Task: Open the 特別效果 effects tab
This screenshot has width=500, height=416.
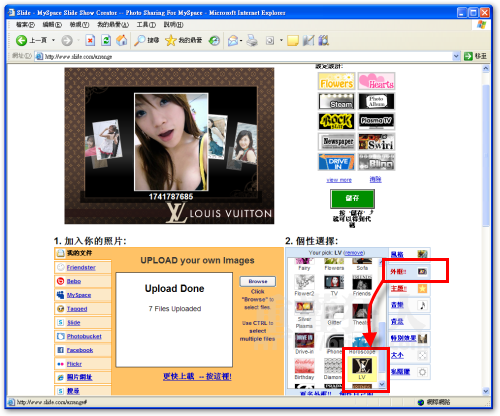Action: [x=409, y=338]
